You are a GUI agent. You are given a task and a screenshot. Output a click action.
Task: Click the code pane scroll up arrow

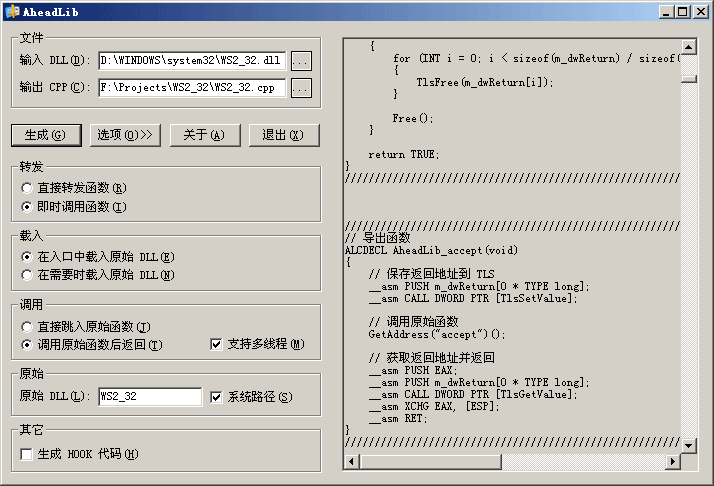pos(689,47)
